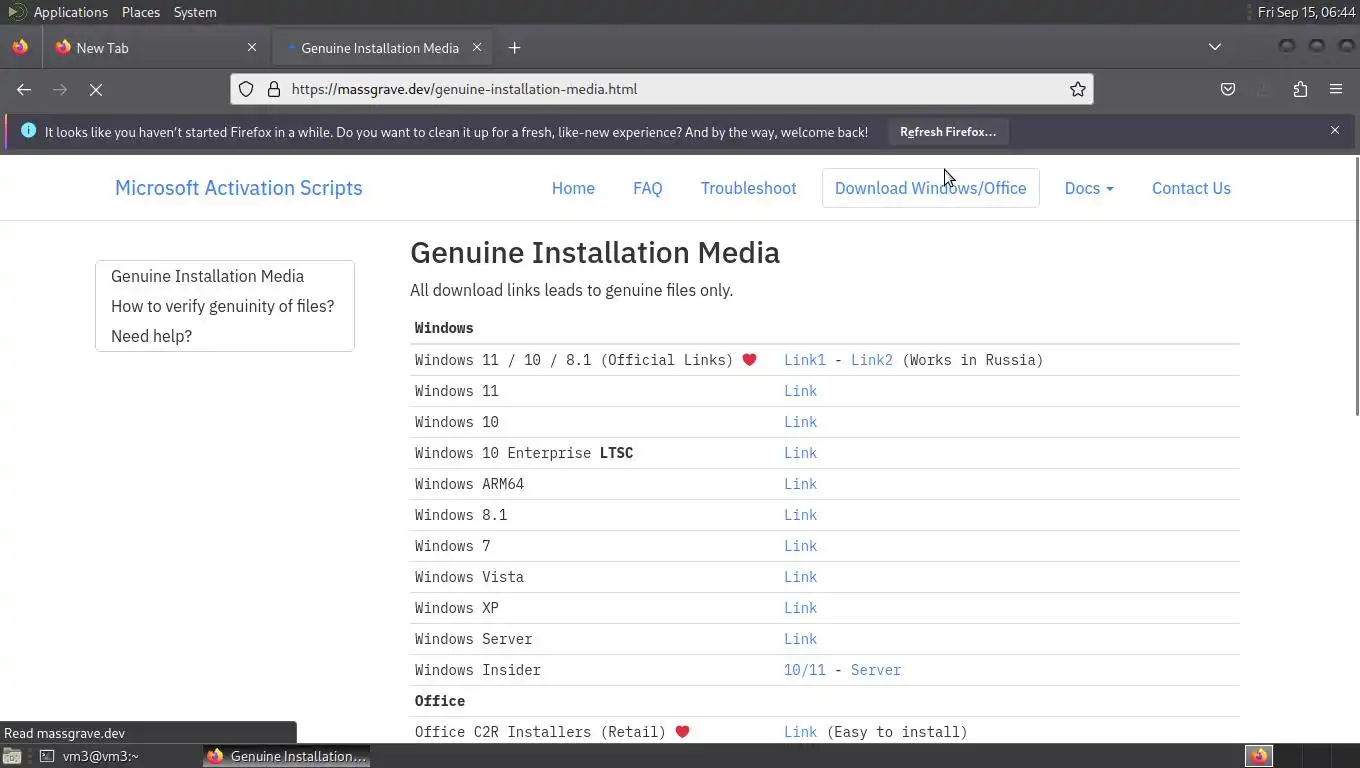Open the Windows 11 Link
Viewport: 1360px width, 768px height.
(x=800, y=391)
